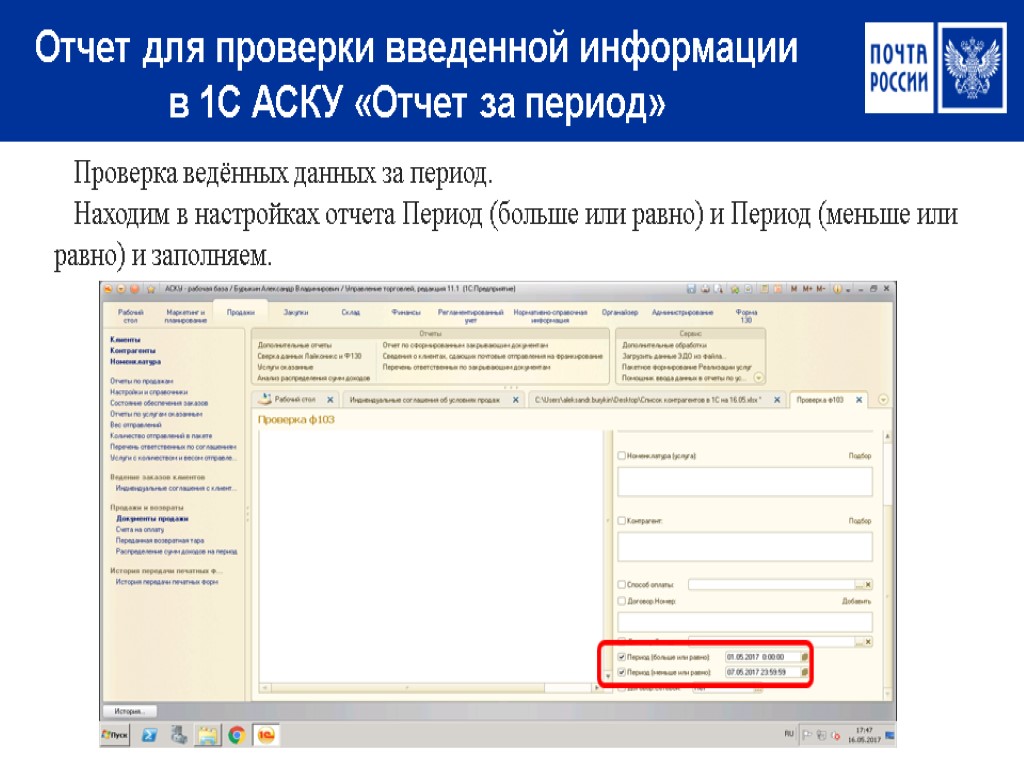Close the Рабочий стол tab
Viewport: 1024px width, 768px height.
330,400
